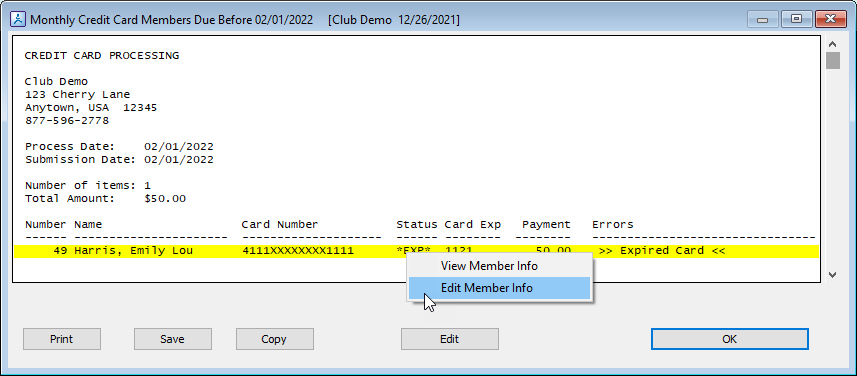Screen dimensions: 857x376
Task: Click the Card Number column header
Action: point(280,225)
